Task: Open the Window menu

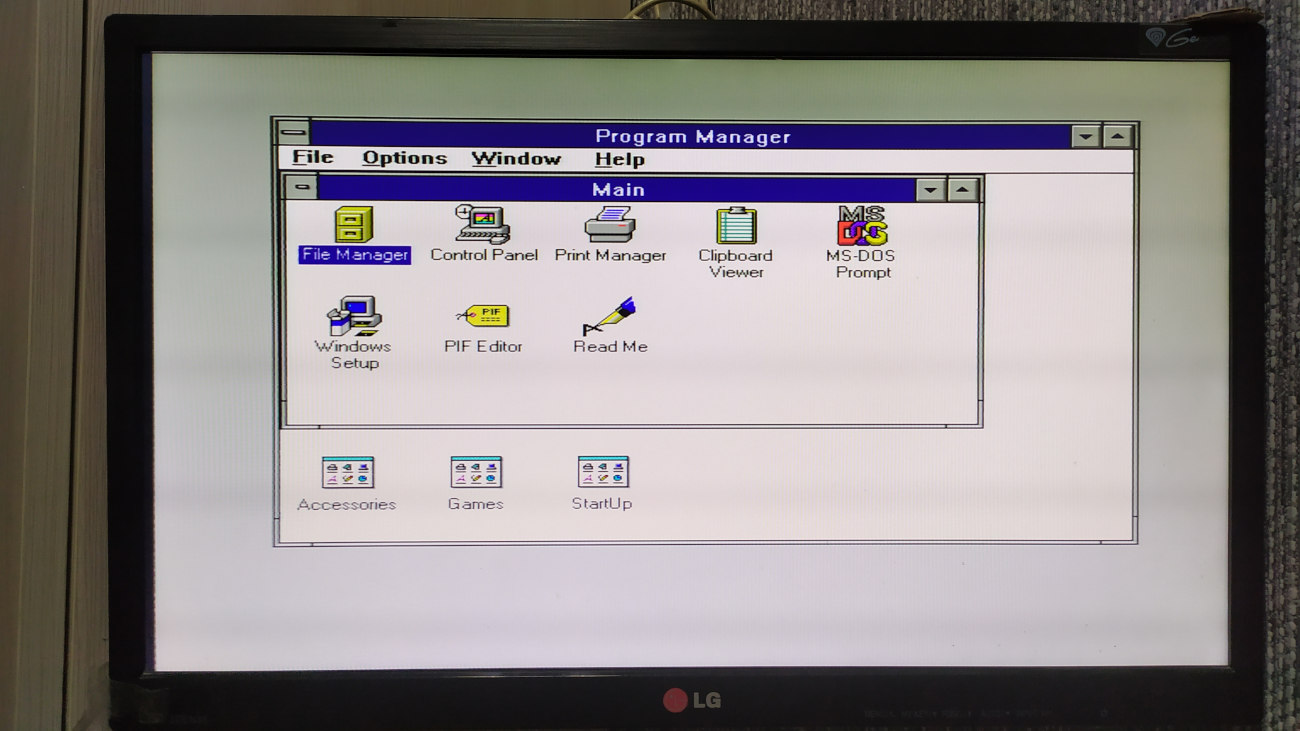Action: coord(516,159)
